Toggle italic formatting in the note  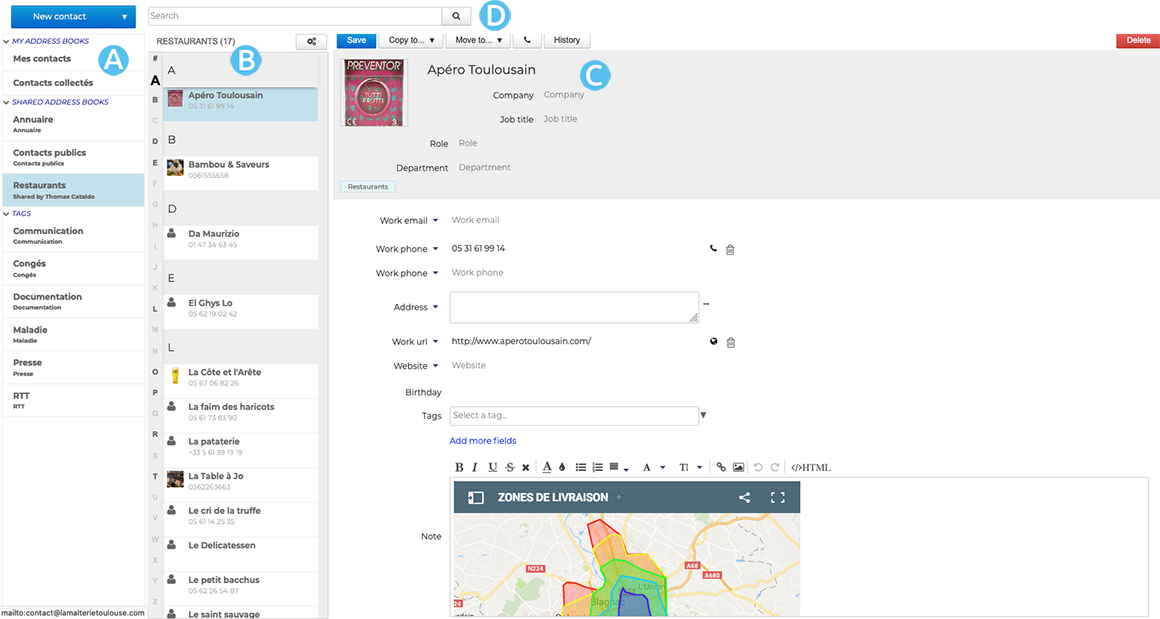point(475,467)
